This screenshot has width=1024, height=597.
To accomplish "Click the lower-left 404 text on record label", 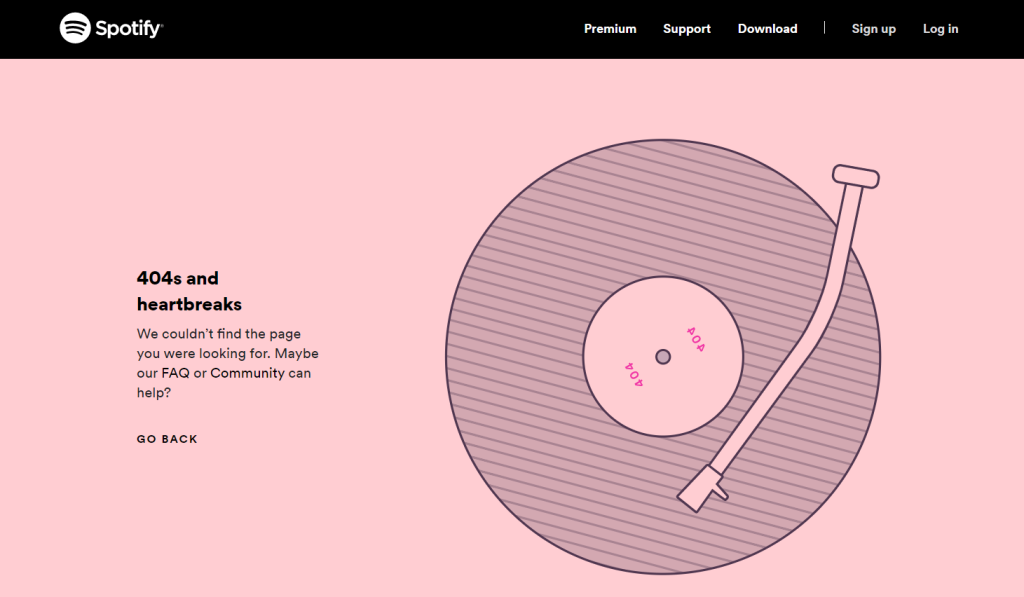I will (x=634, y=374).
